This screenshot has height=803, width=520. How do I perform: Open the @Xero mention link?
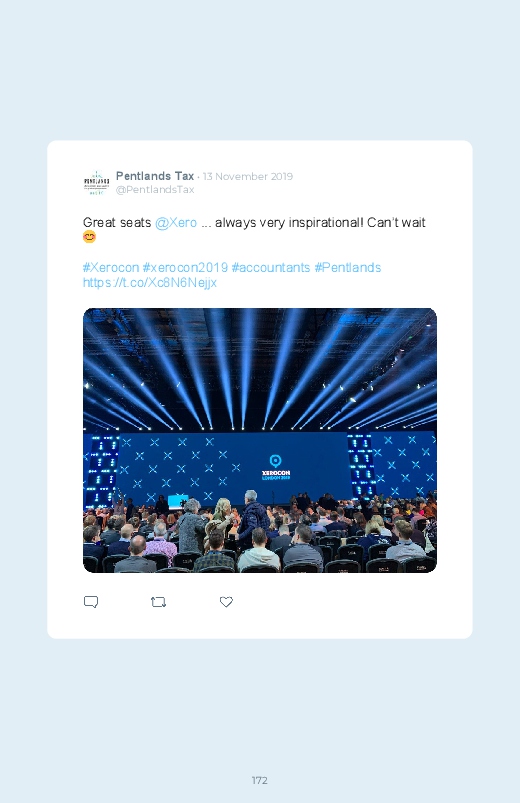[x=176, y=223]
